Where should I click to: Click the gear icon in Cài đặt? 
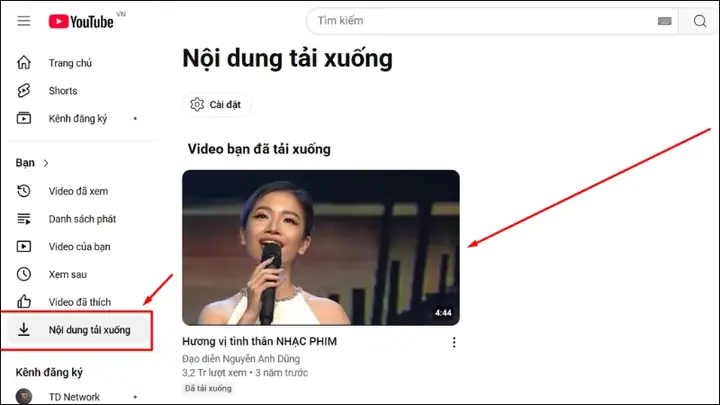point(197,105)
